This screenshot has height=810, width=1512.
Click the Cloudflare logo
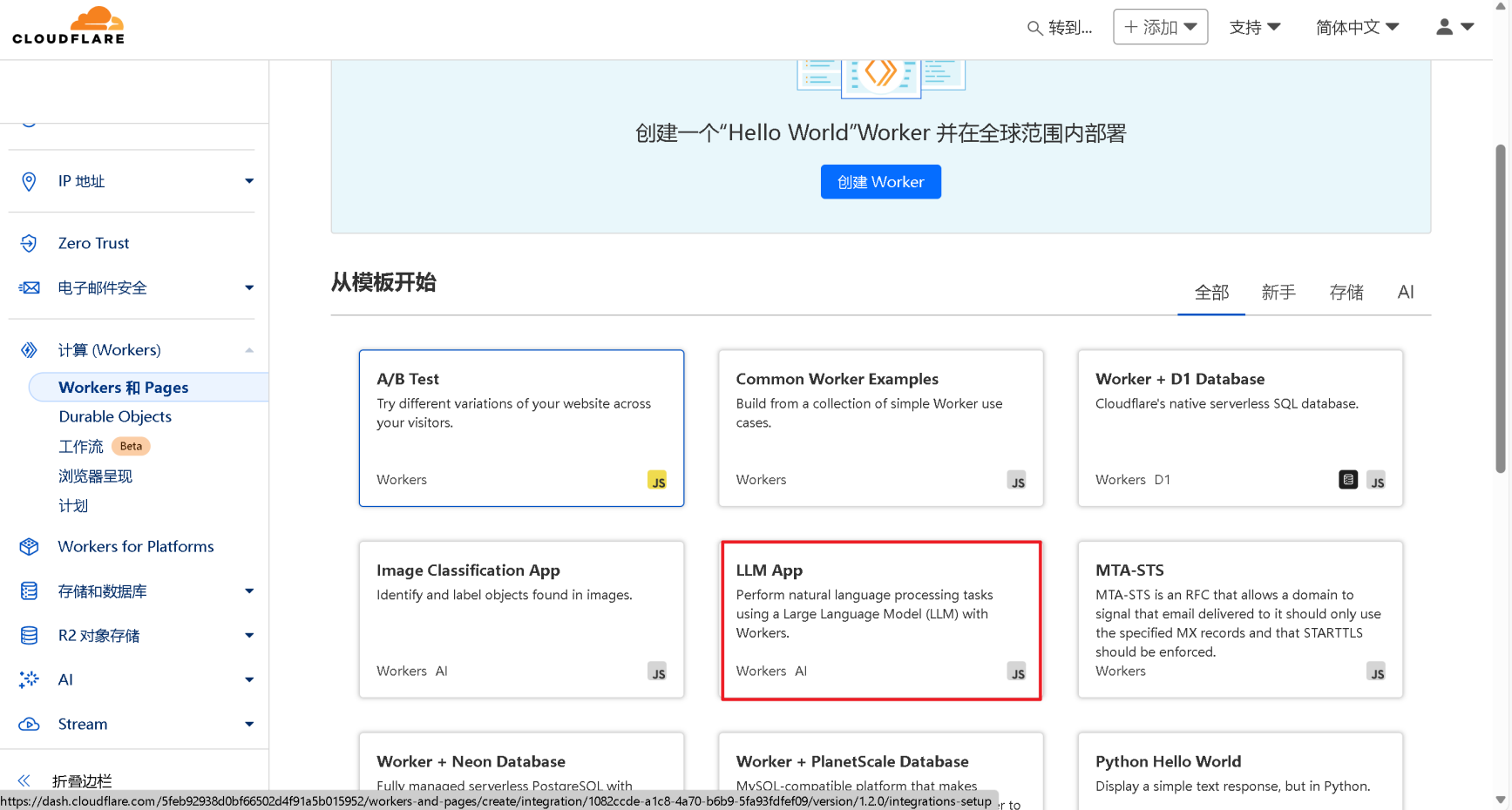click(68, 26)
